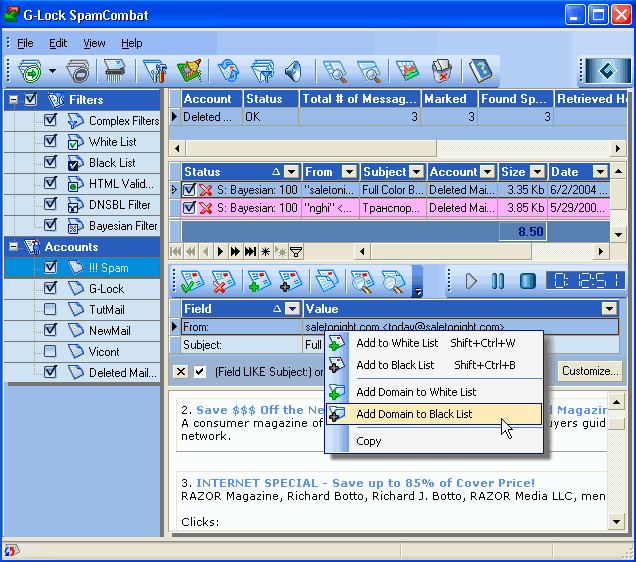Open the statistics chart icon
Screen dimensions: 636x562
coord(407,71)
